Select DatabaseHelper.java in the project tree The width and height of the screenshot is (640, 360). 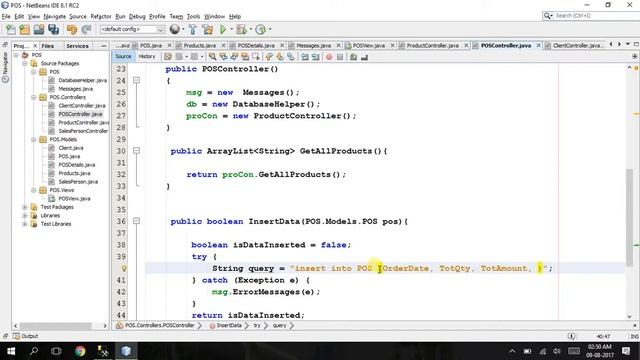click(x=82, y=80)
